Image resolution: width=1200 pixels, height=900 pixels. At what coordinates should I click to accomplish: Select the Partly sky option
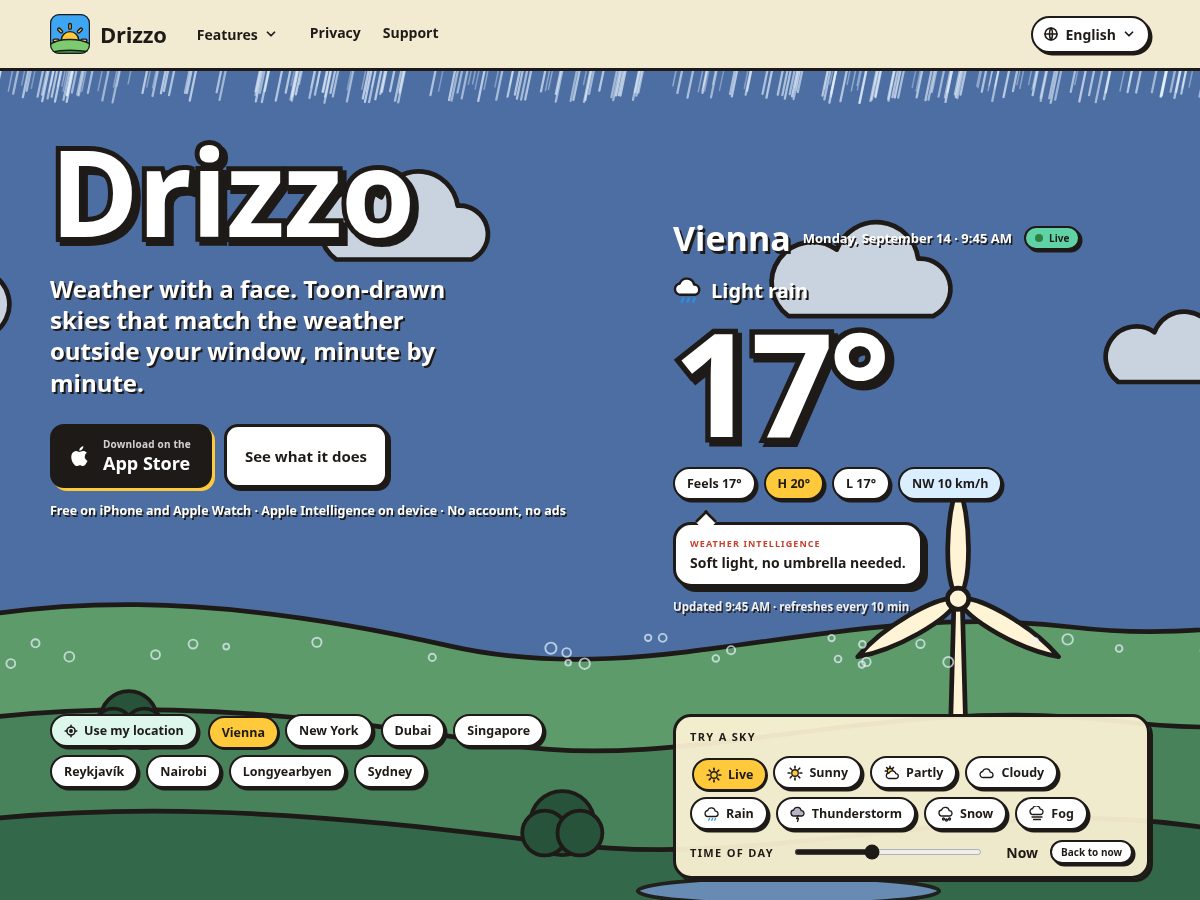[x=913, y=772]
